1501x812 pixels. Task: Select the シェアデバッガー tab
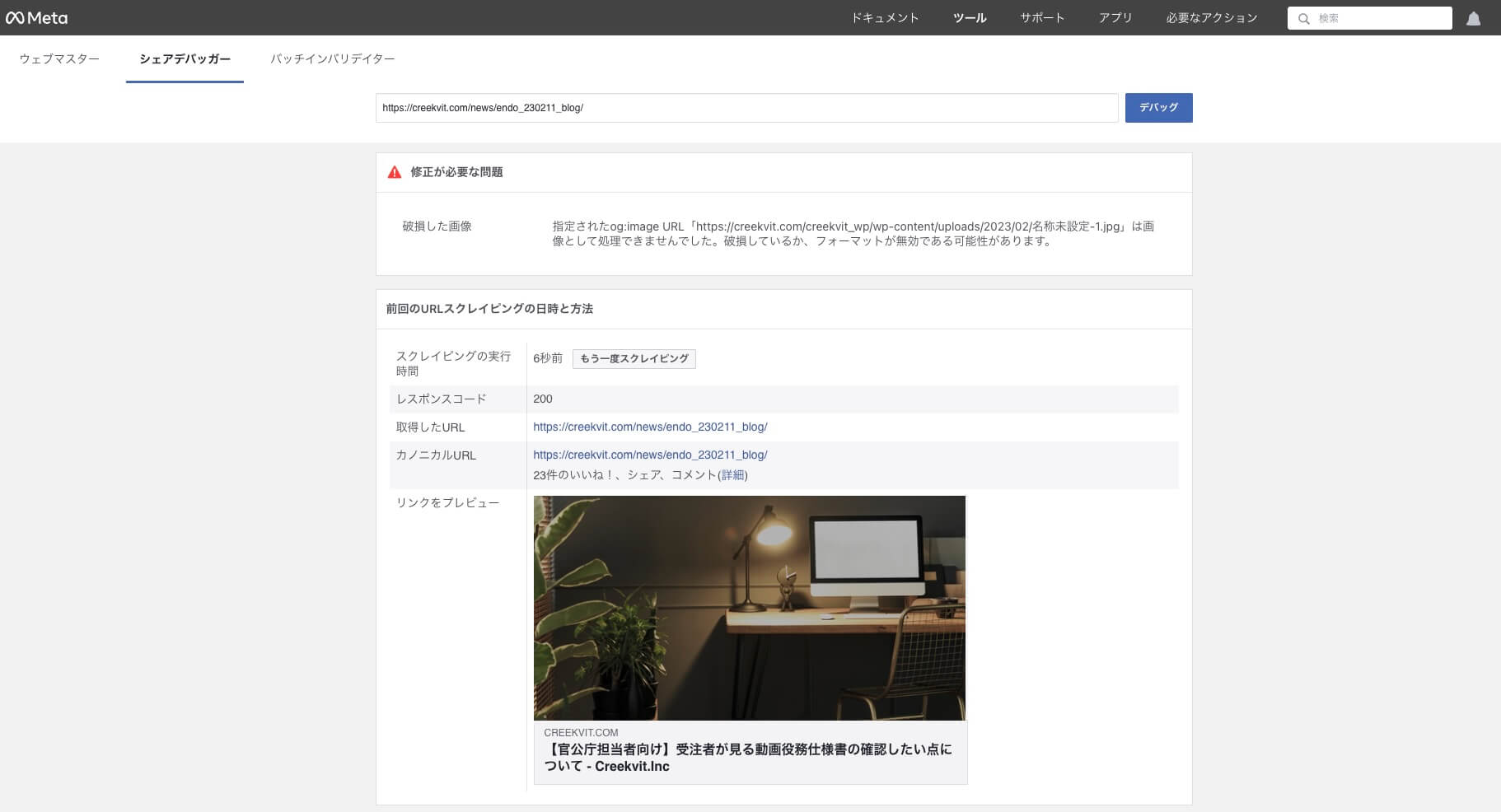185,59
